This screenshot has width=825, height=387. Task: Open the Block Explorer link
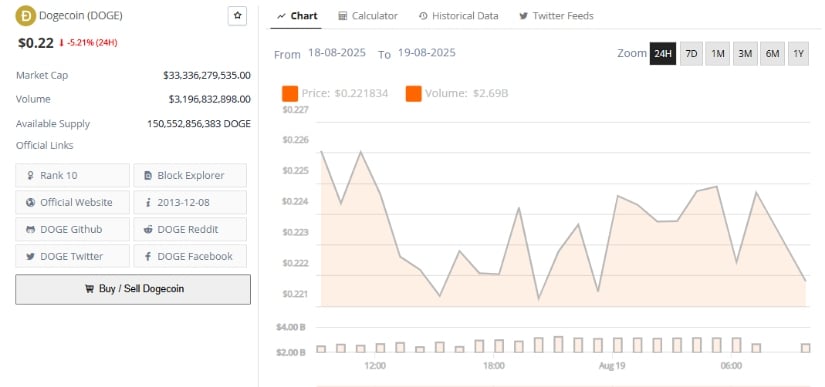point(190,175)
